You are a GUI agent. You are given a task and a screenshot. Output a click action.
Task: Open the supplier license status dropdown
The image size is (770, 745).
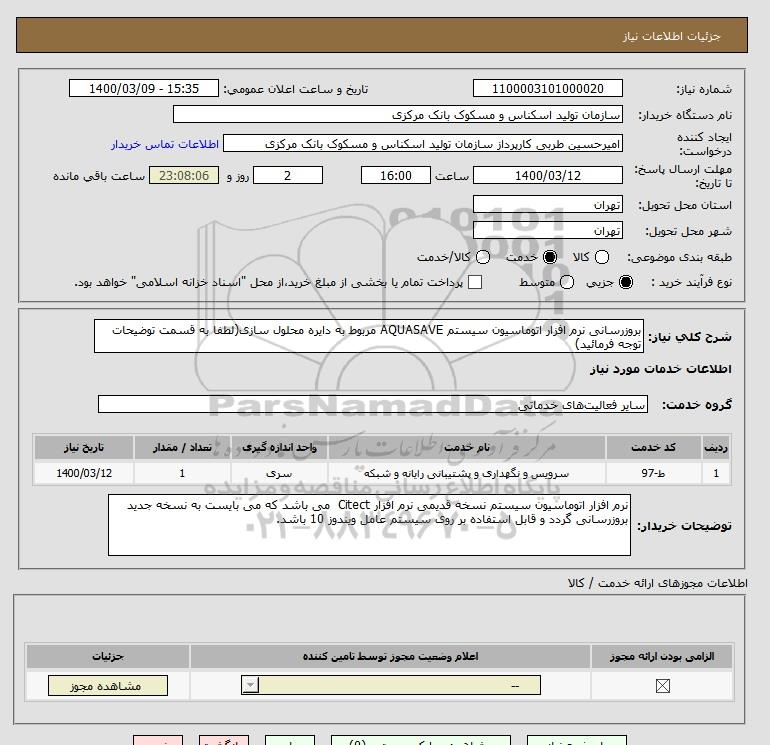[391, 685]
